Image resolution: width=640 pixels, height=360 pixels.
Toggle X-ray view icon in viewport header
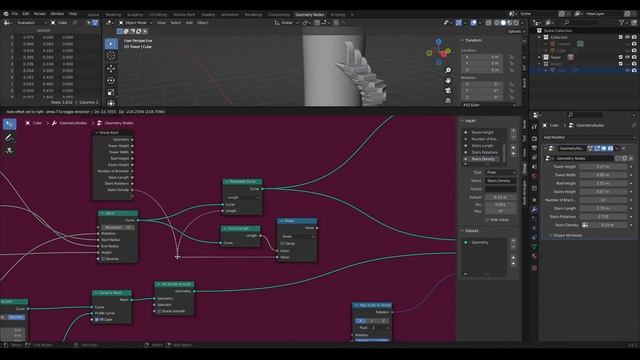488,23
